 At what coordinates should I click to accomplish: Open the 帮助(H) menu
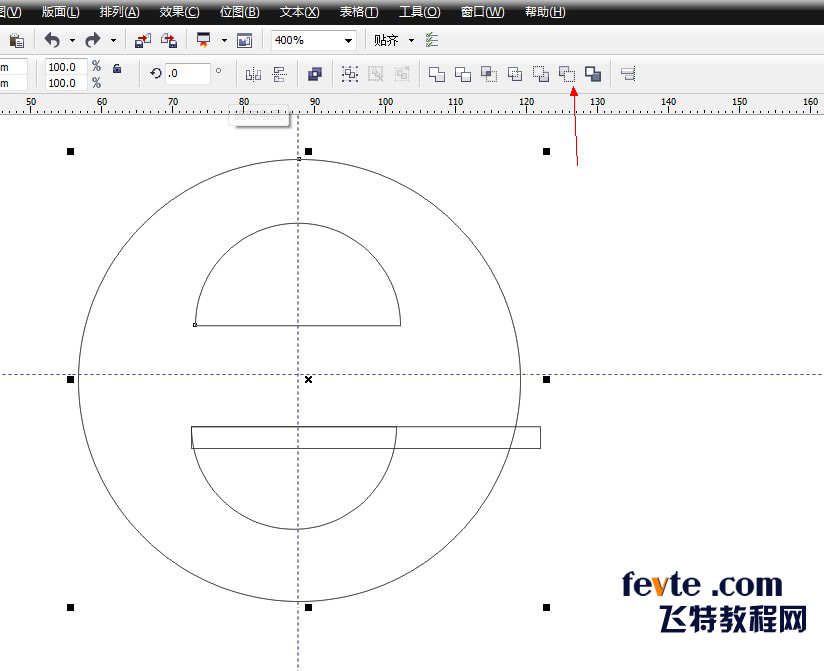tap(544, 12)
